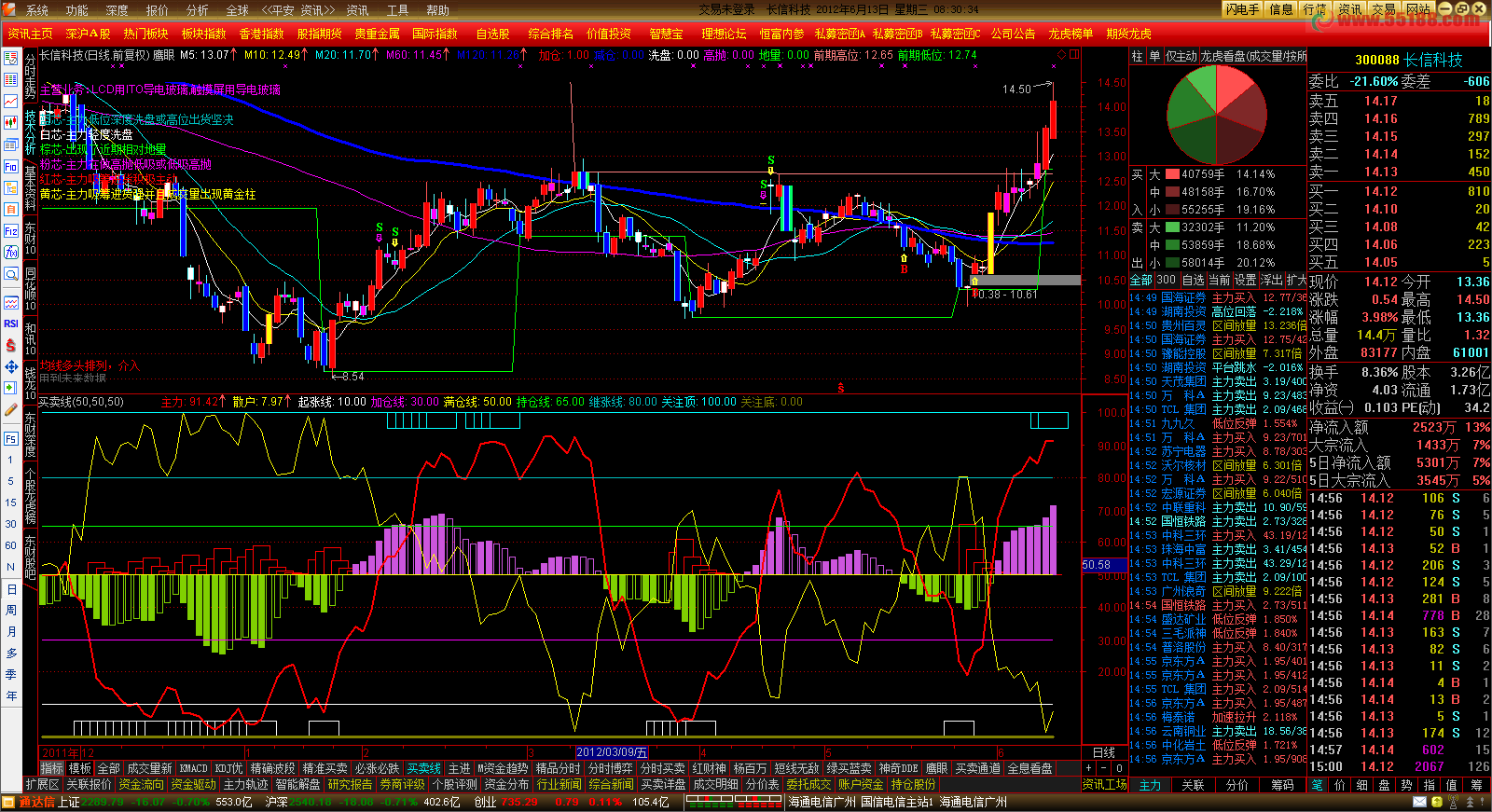Viewport: 1492px width, 812px height.
Task: Click the 闪电手 button
Action: click(x=1242, y=9)
